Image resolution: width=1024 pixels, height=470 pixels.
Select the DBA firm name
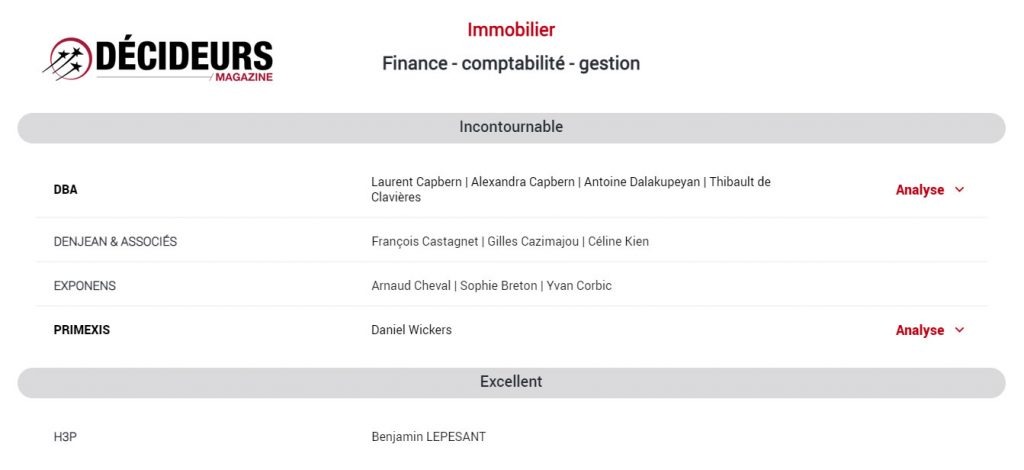[x=65, y=190]
